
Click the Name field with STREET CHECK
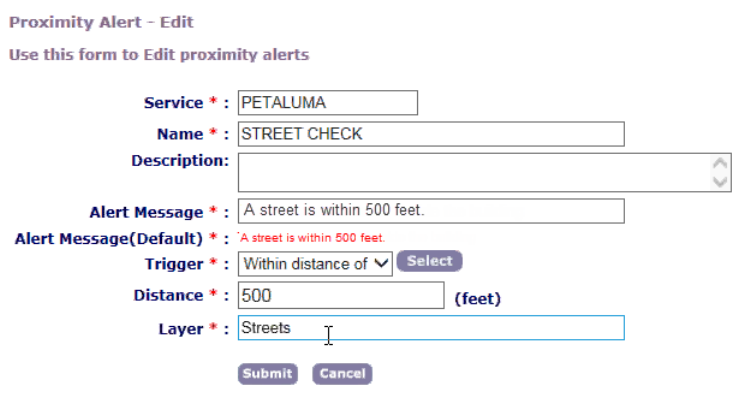pyautogui.click(x=430, y=134)
